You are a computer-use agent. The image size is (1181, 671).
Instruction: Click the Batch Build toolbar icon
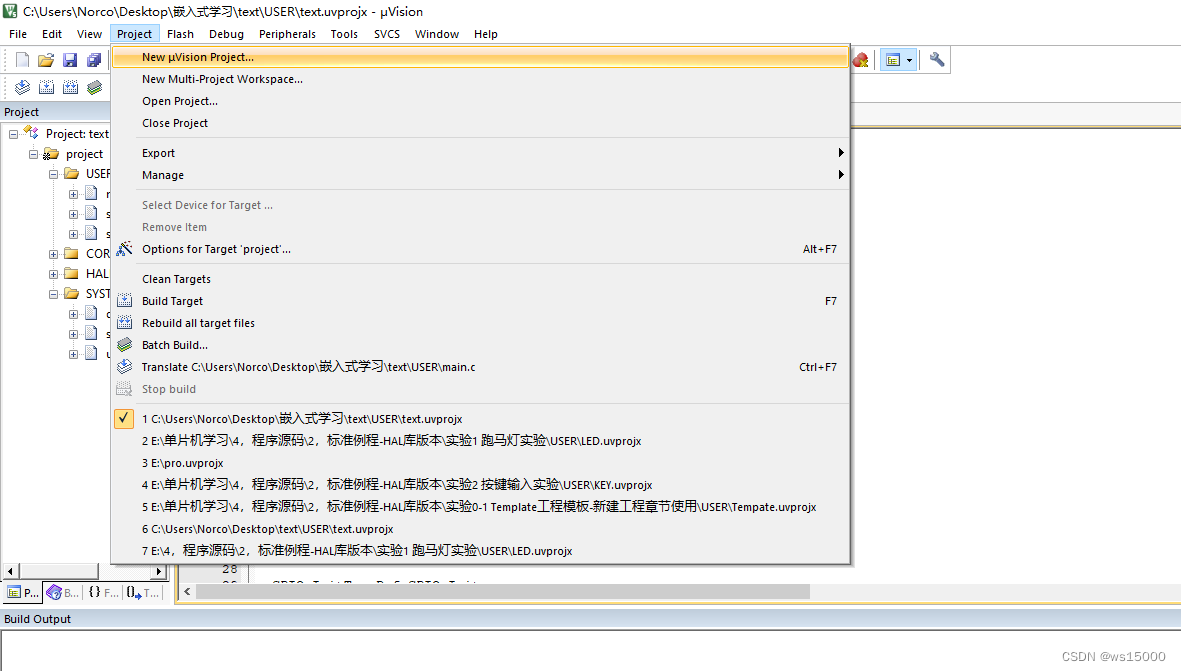94,87
